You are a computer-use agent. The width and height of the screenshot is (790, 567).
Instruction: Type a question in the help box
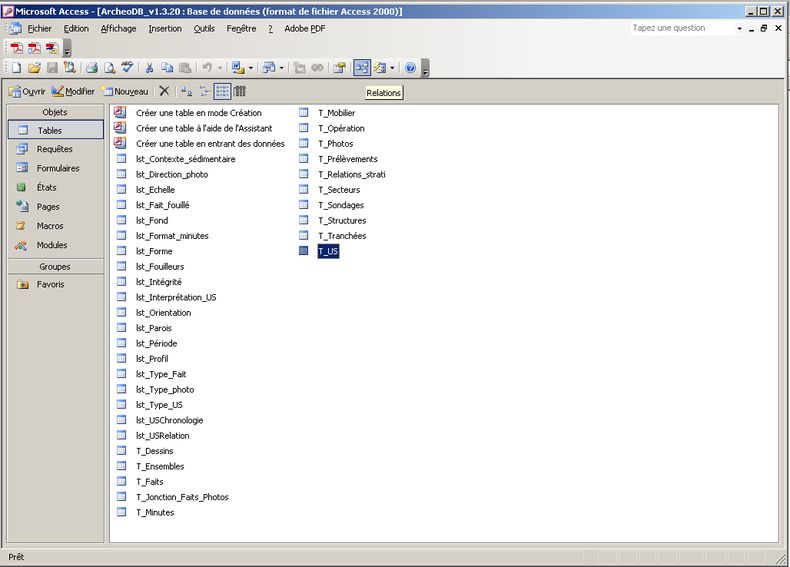point(681,28)
